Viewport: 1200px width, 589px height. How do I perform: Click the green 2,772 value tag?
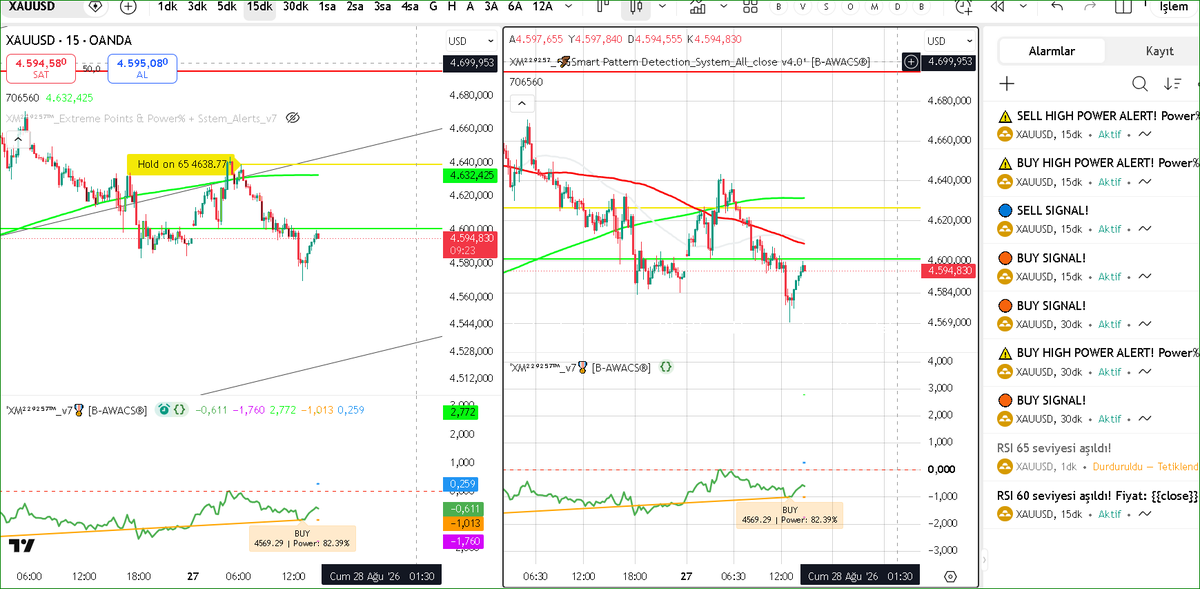(463, 412)
